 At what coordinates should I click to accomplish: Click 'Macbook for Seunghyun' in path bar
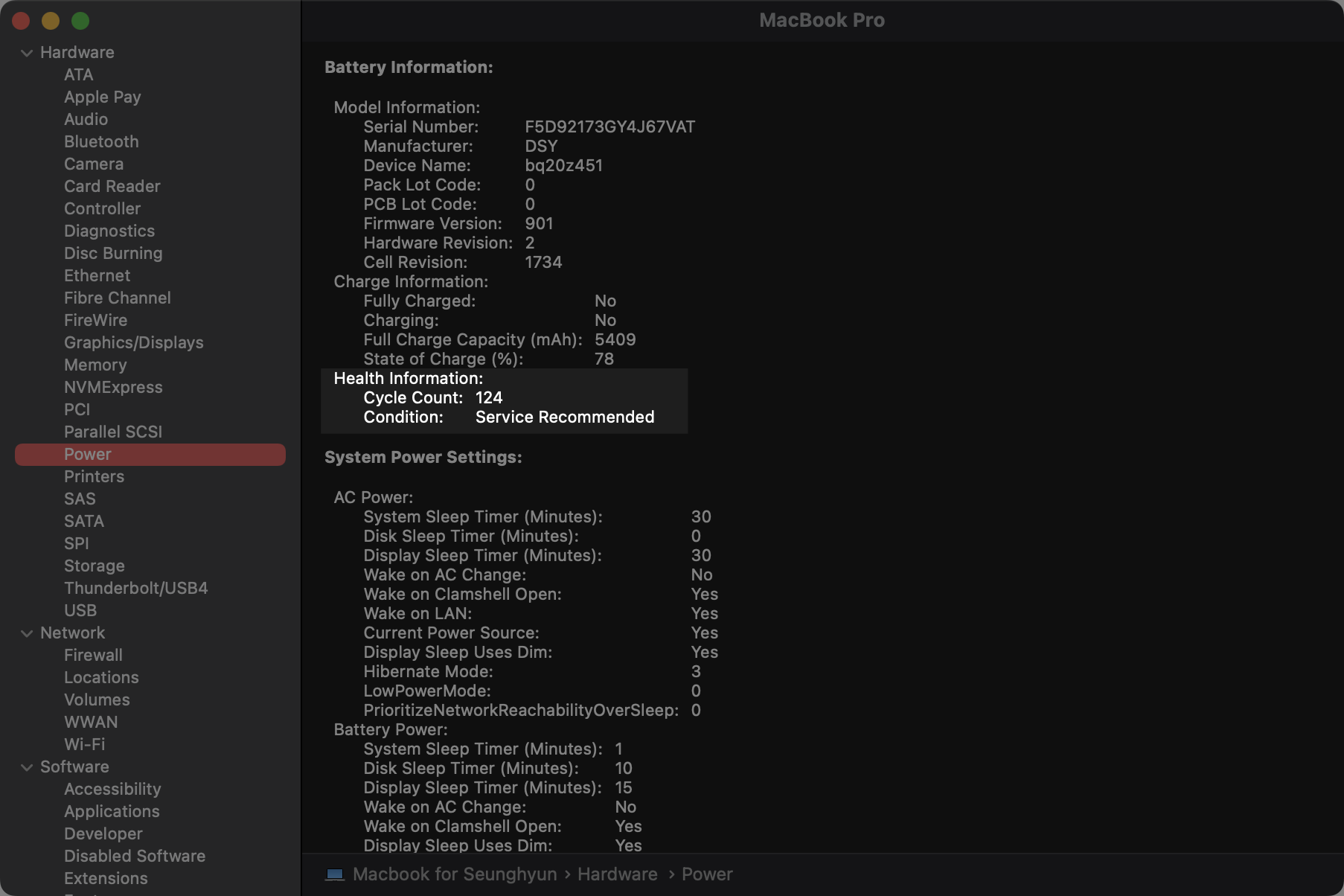pos(455,874)
